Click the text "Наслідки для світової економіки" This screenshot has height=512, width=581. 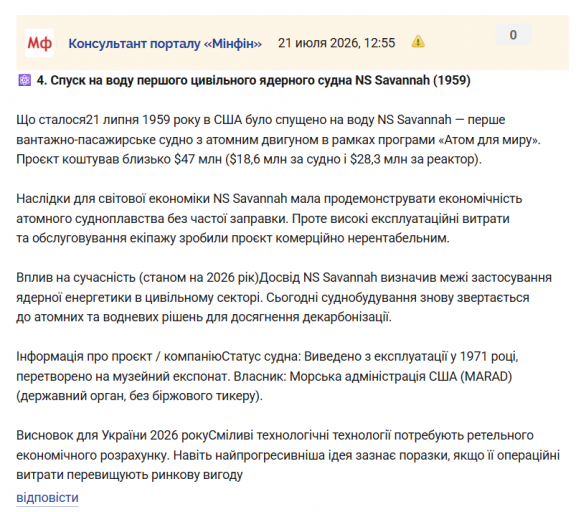(113, 199)
